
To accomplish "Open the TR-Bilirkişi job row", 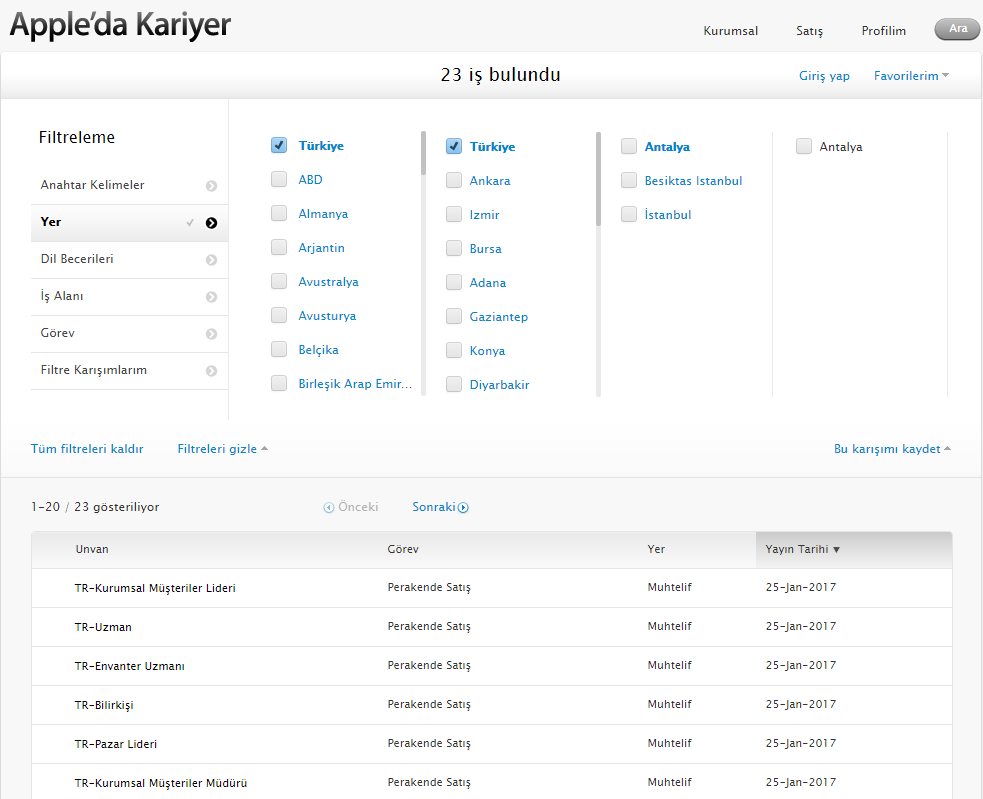I will [x=492, y=705].
